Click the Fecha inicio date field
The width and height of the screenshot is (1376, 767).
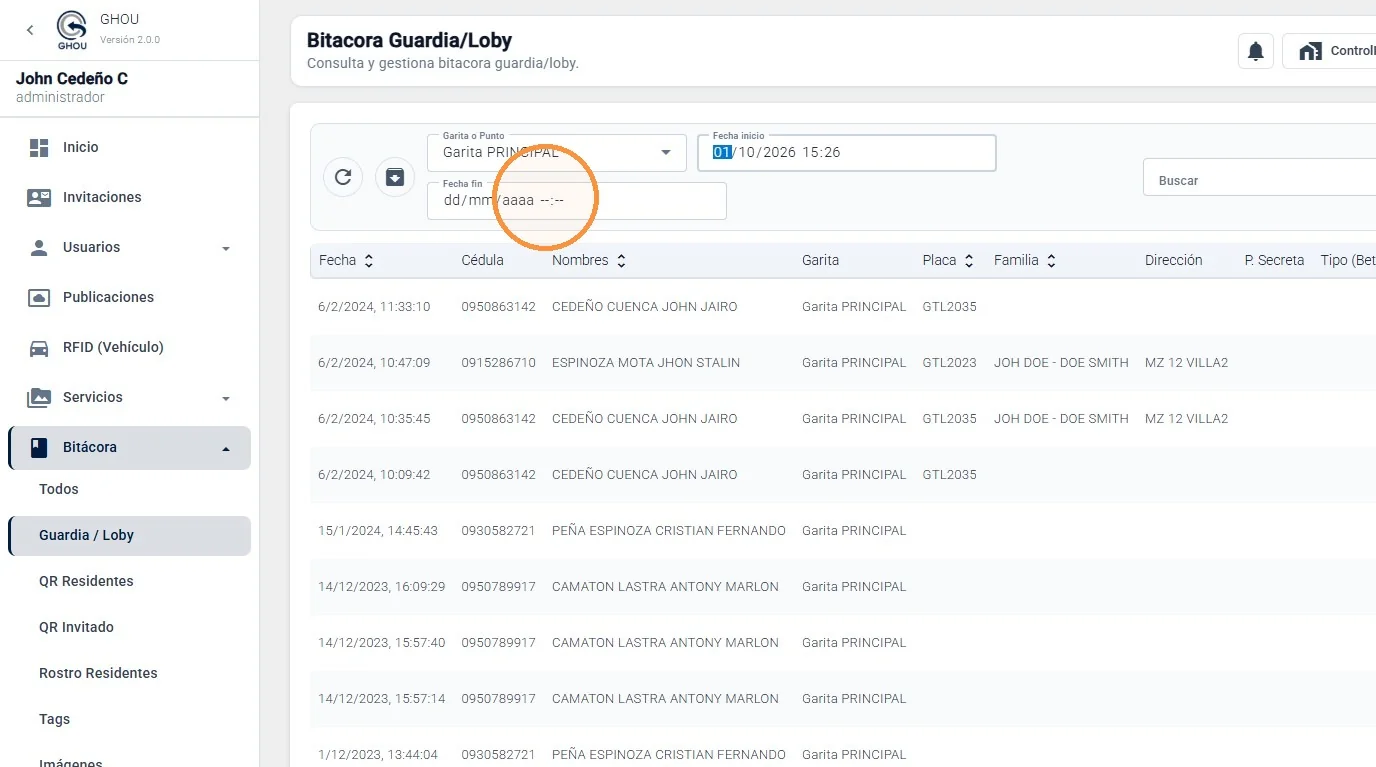(847, 153)
